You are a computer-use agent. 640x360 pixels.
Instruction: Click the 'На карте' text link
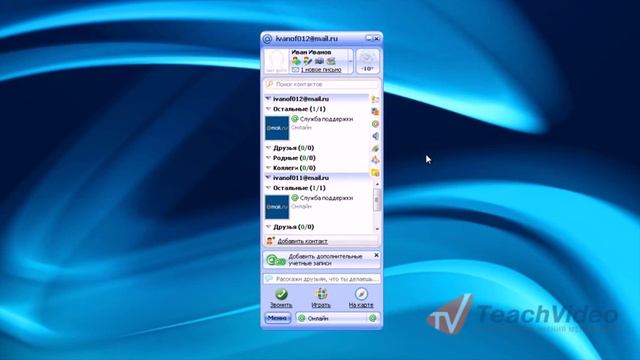pos(361,305)
